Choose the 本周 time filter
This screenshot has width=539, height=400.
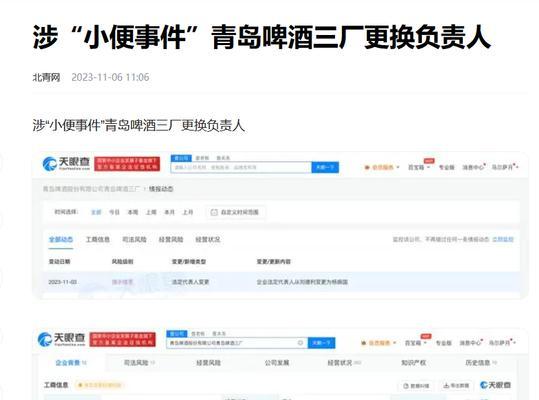pyautogui.click(x=133, y=212)
